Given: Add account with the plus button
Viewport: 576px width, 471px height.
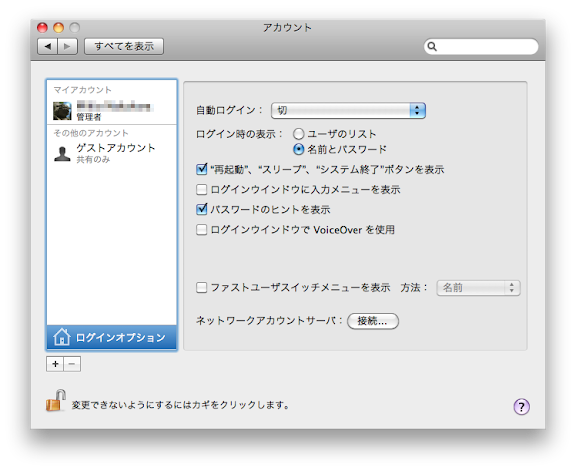Looking at the screenshot, I should pyautogui.click(x=55, y=364).
